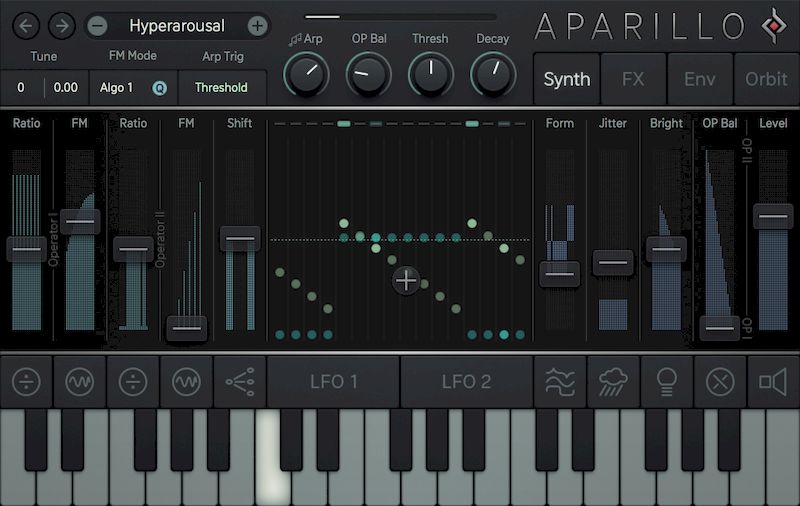This screenshot has width=800, height=506.
Task: Select the Bright light bulb icon
Action: click(666, 382)
